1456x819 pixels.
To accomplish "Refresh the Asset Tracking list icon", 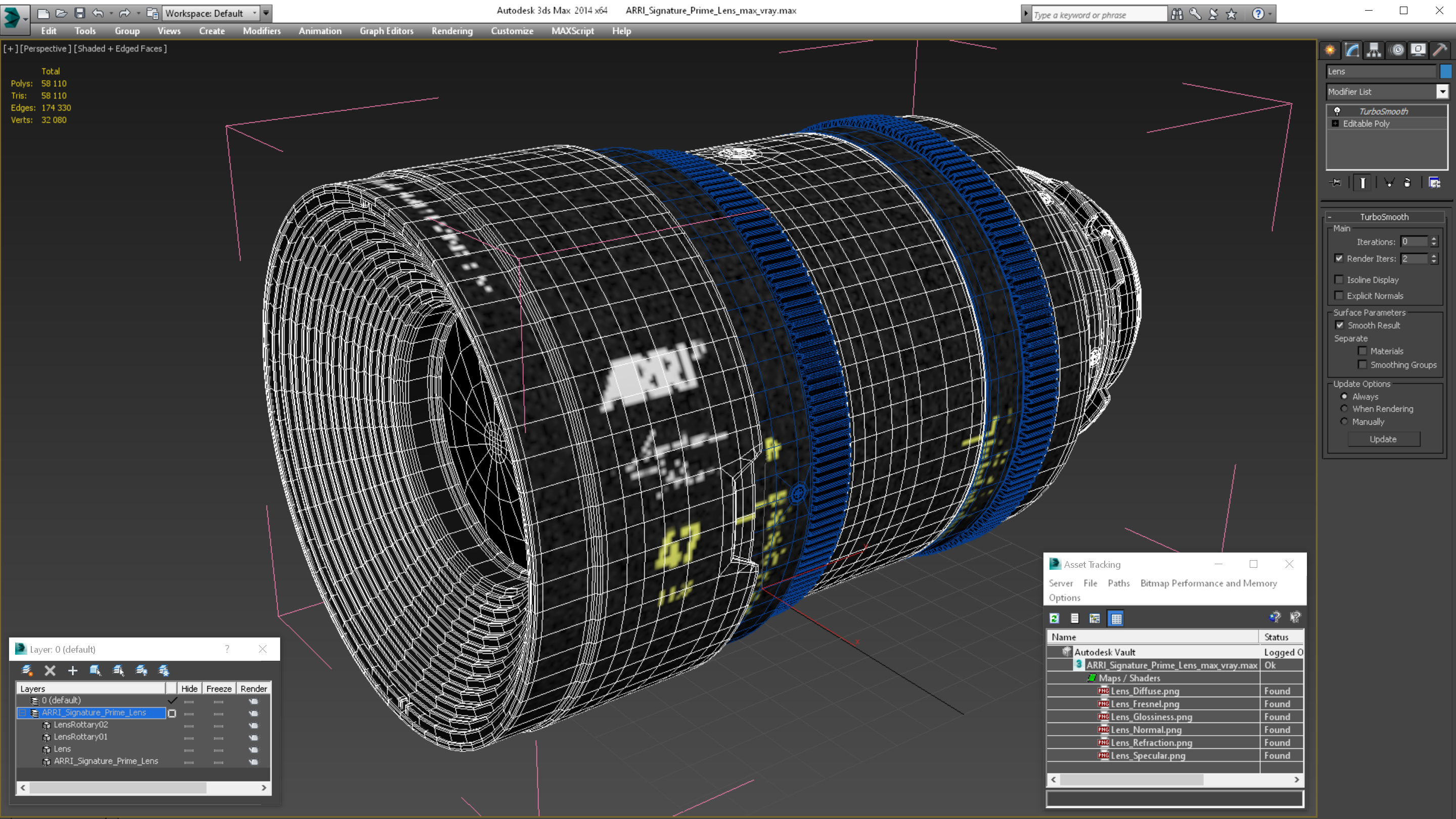I will pyautogui.click(x=1054, y=618).
